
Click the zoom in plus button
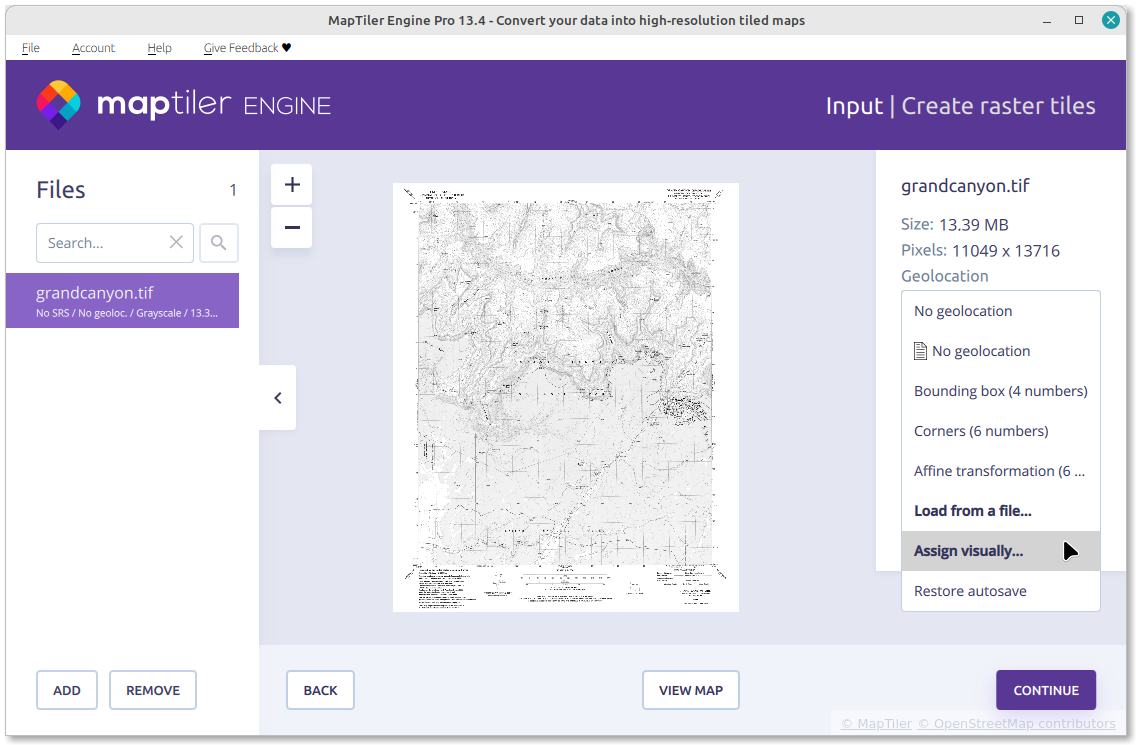pos(292,185)
